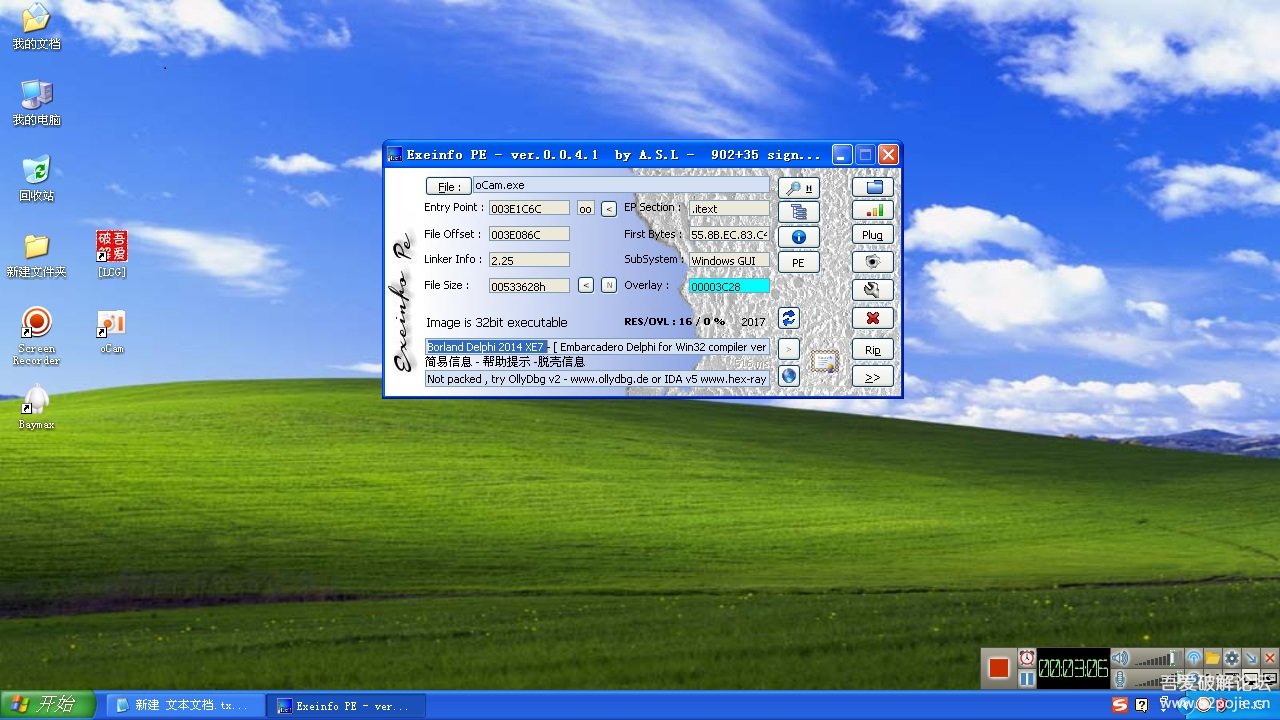
Task: Select the oCam desktop shortcut
Action: [x=111, y=333]
